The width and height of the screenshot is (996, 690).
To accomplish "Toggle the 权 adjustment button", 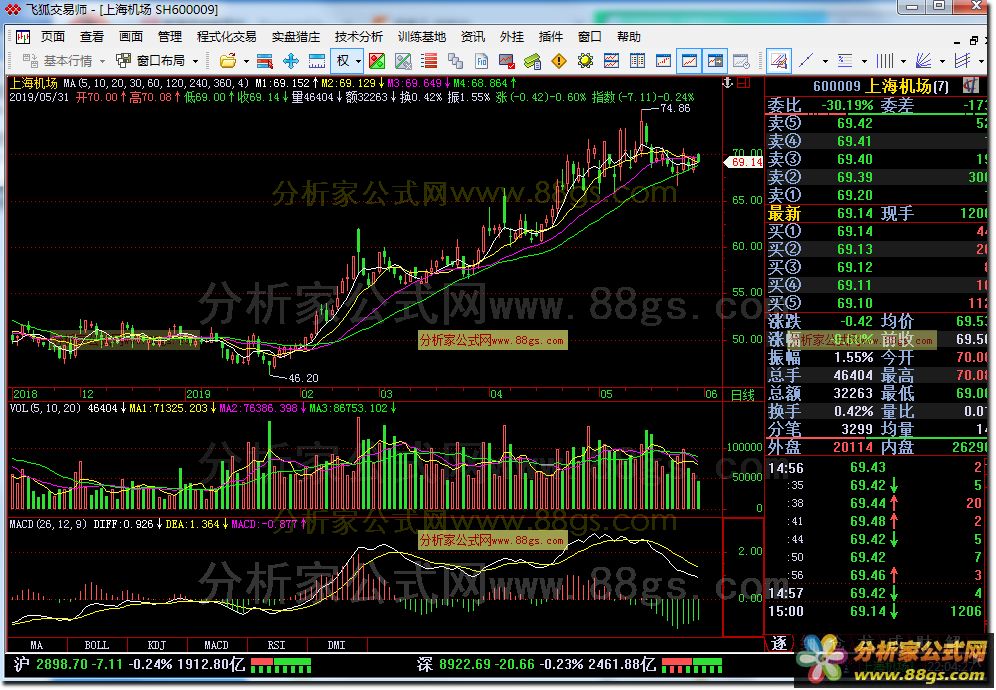I will [x=342, y=61].
